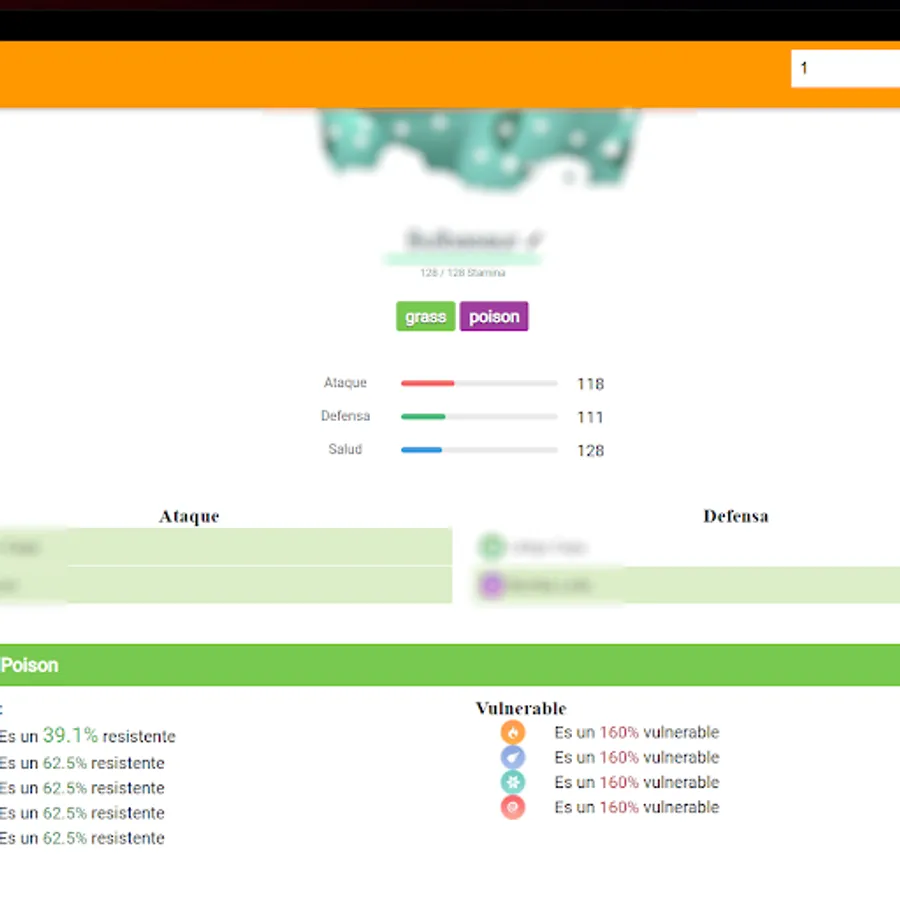This screenshot has width=900, height=900.
Task: Click the first attack move row
Action: 226,546
